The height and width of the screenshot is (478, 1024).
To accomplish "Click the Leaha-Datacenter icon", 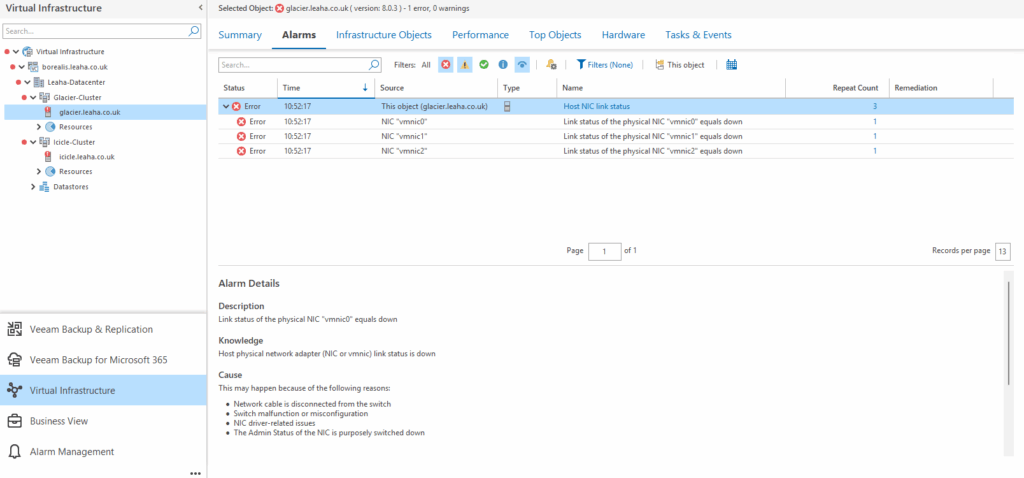I will 39,82.
